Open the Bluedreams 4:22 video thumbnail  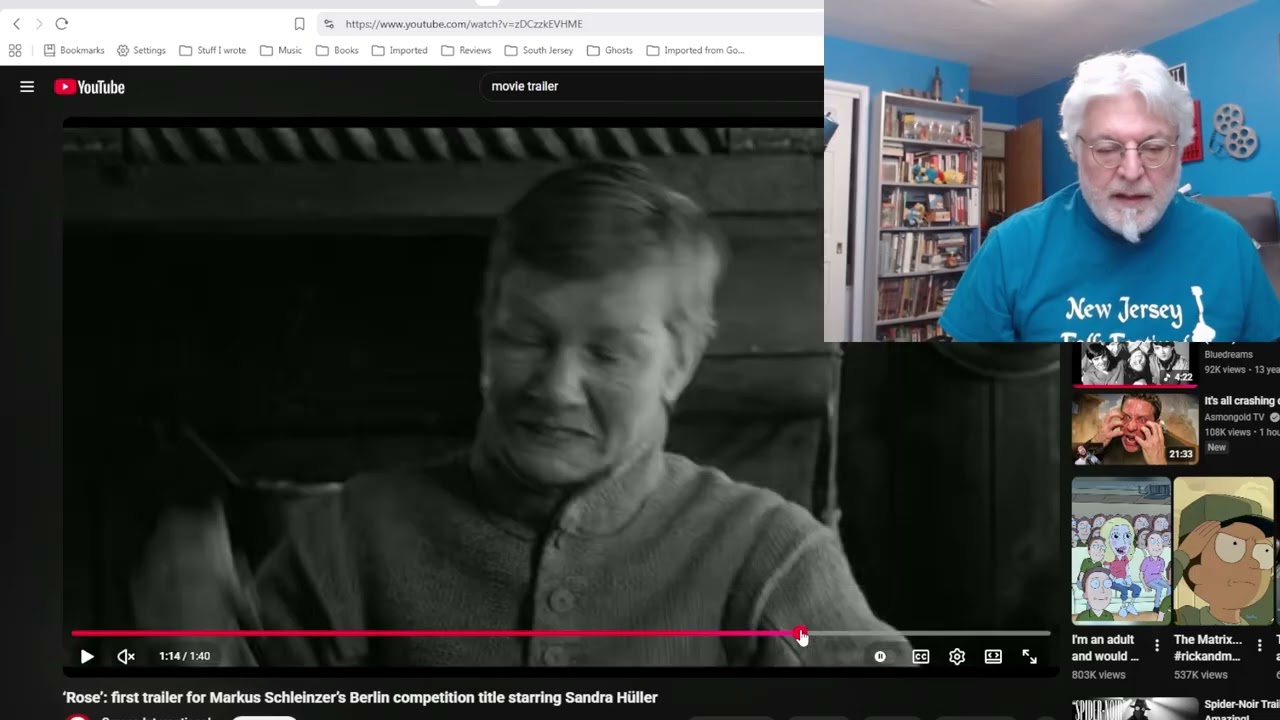coord(1135,364)
